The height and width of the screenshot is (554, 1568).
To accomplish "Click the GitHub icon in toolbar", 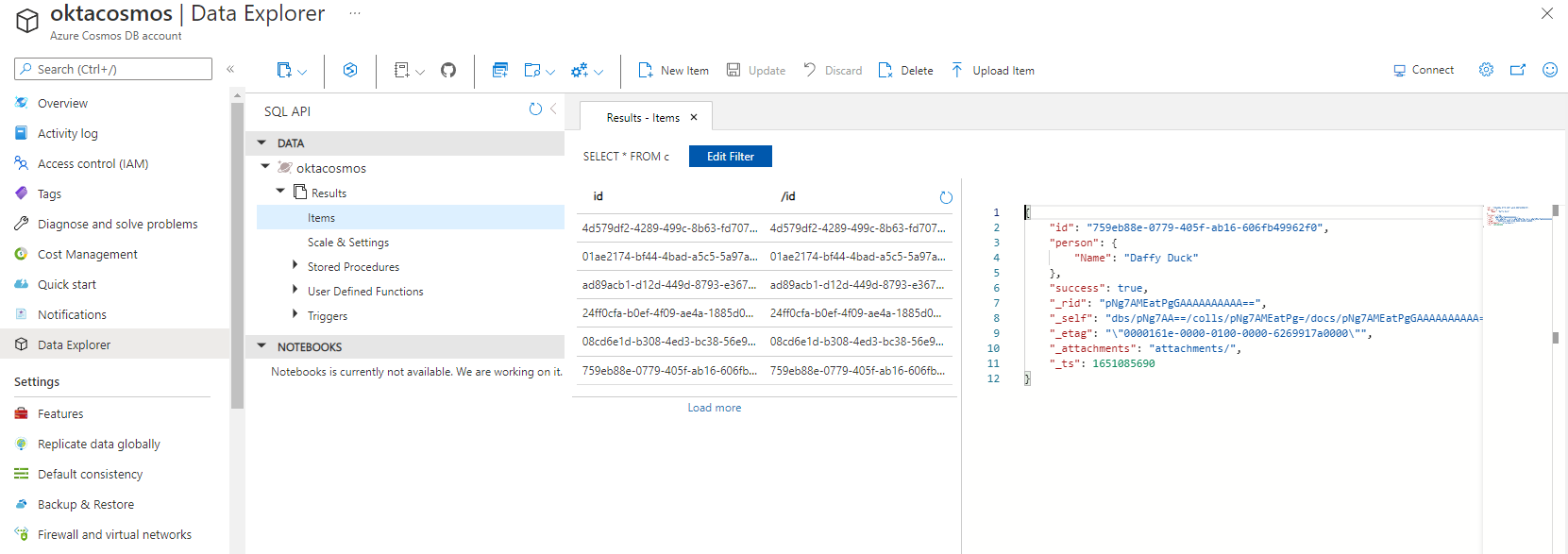I will (448, 70).
